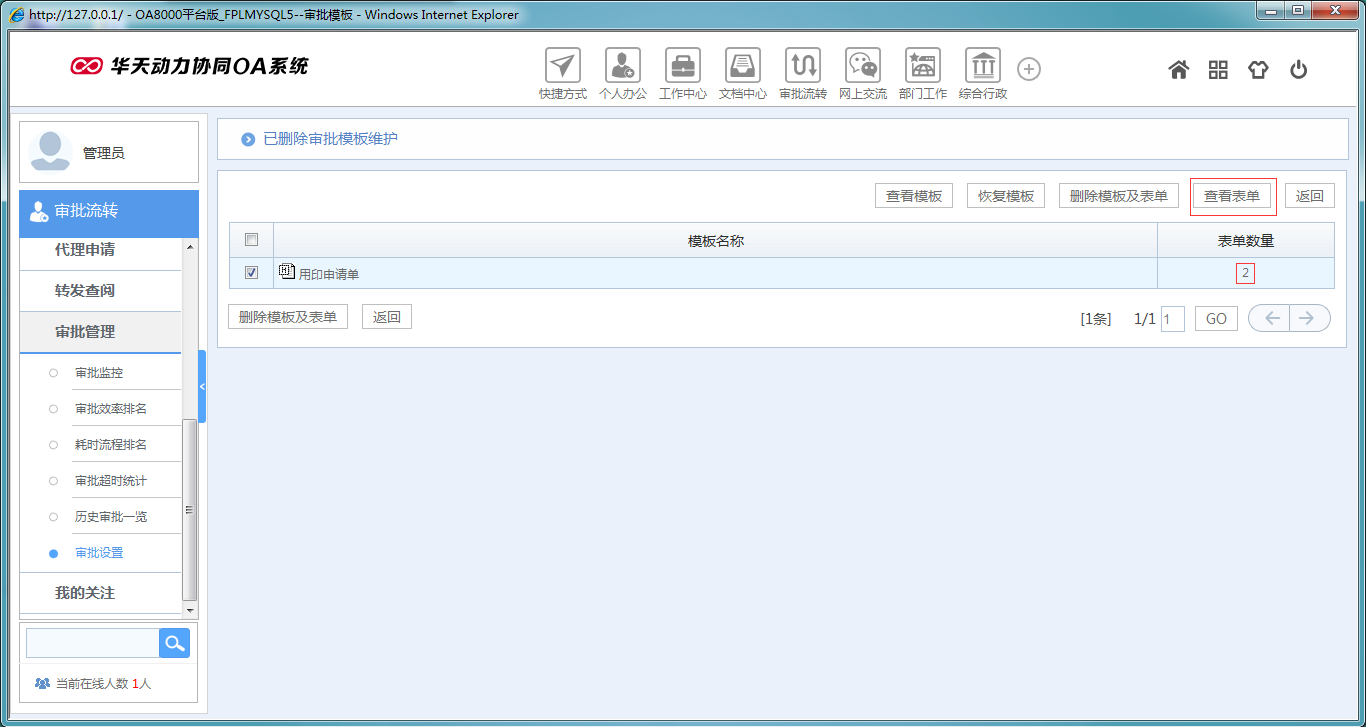Open the 审批超时统计 menu item

coord(111,481)
